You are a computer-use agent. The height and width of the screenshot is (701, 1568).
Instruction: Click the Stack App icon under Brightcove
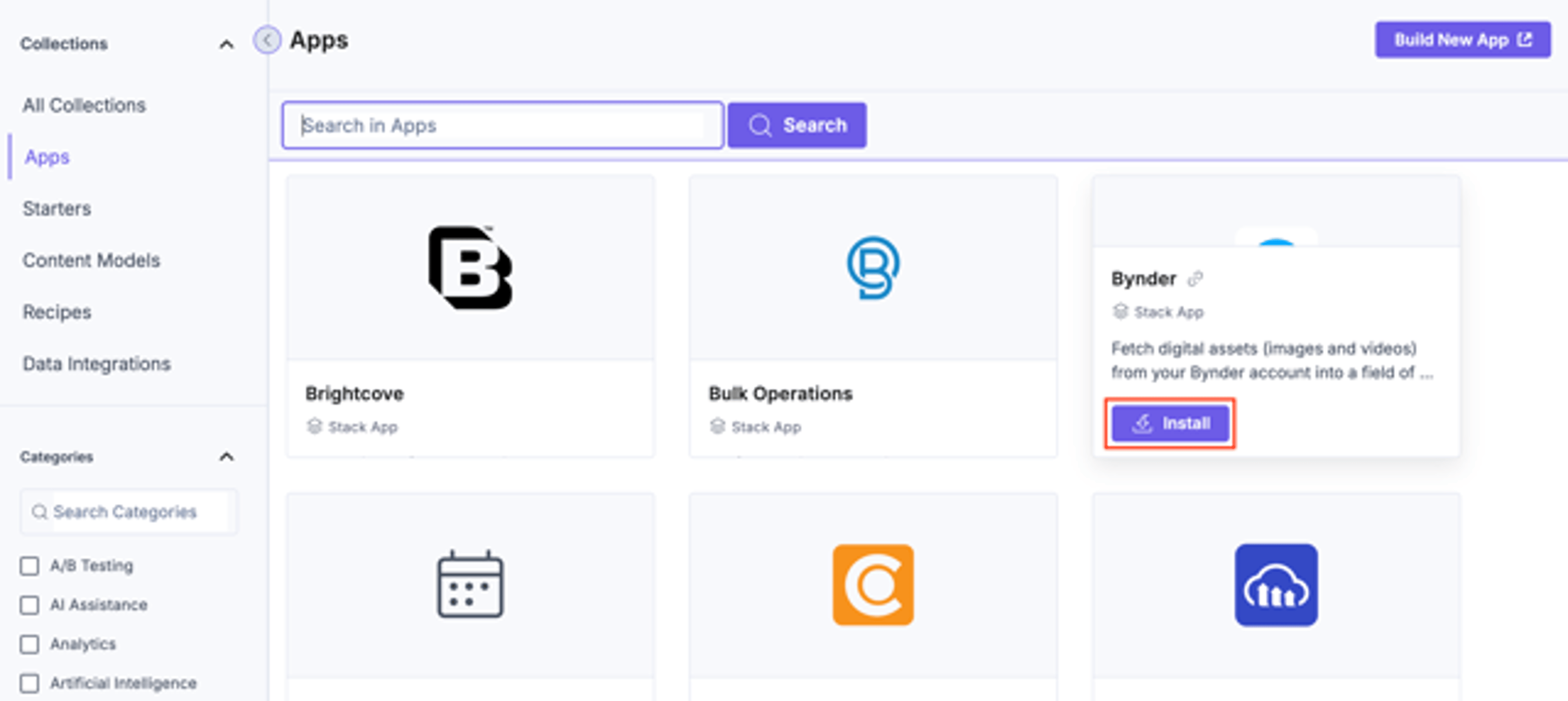[314, 426]
